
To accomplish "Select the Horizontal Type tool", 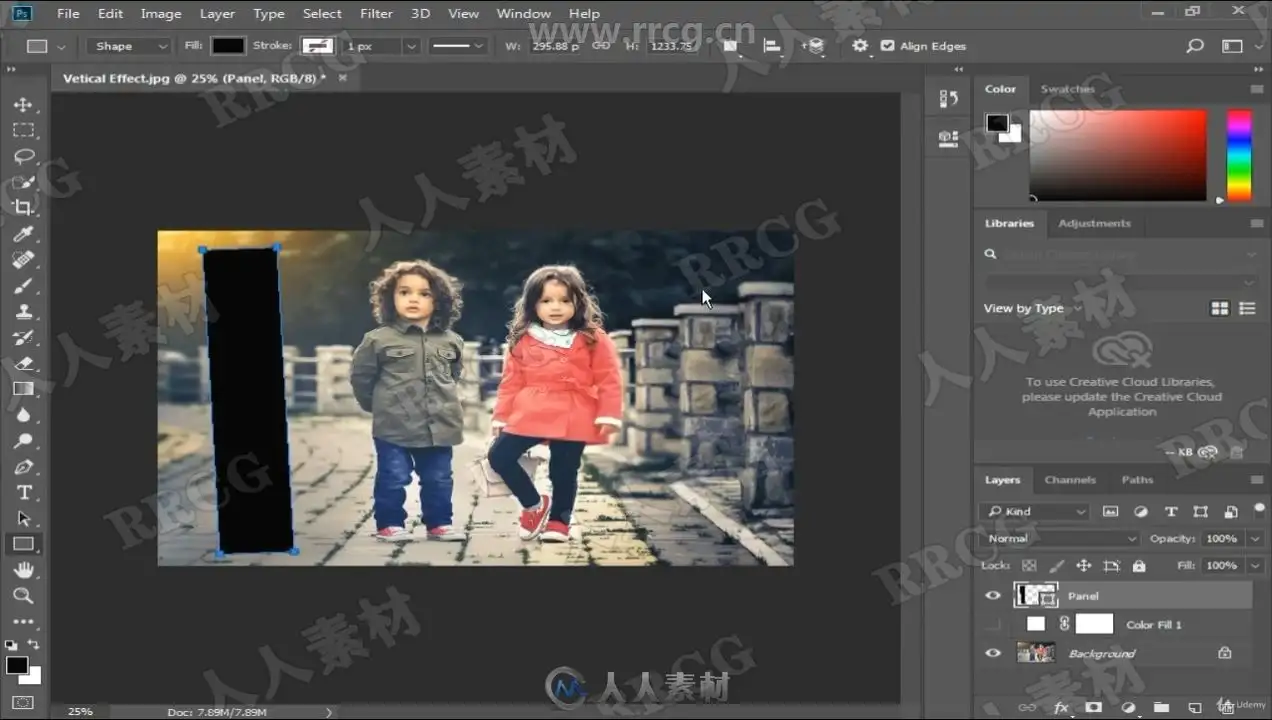I will click(23, 492).
